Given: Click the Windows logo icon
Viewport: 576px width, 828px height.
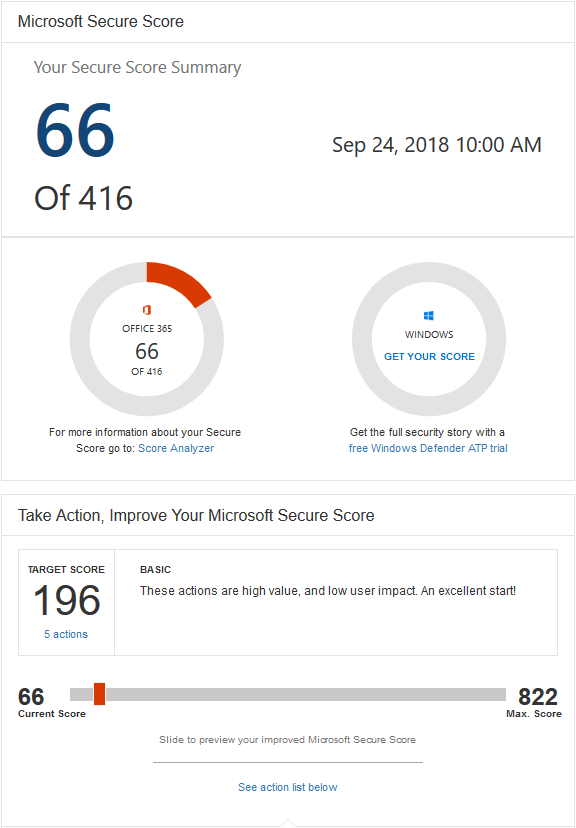Looking at the screenshot, I should 429,315.
